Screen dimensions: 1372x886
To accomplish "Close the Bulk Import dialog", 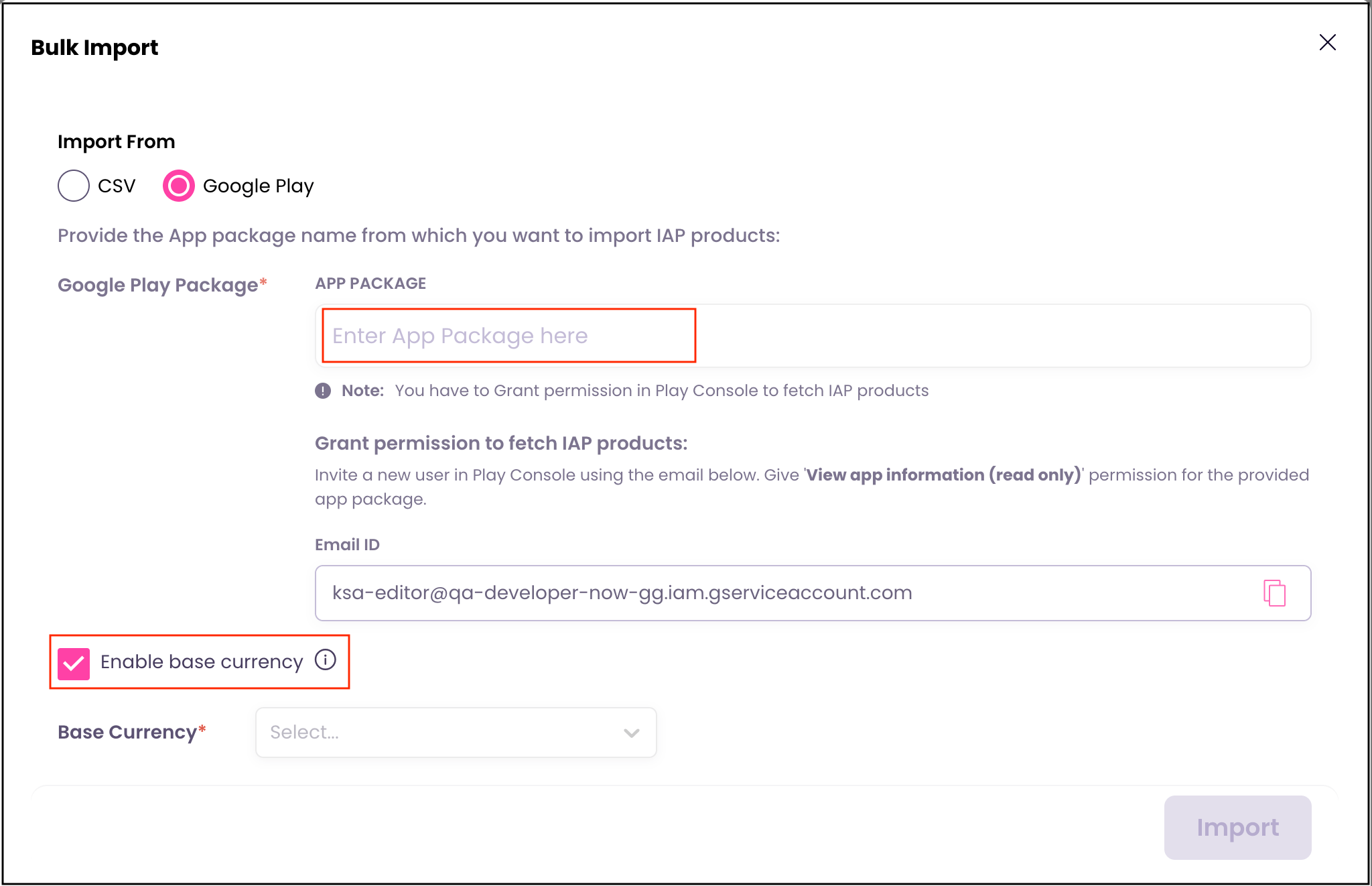I will 1327,43.
